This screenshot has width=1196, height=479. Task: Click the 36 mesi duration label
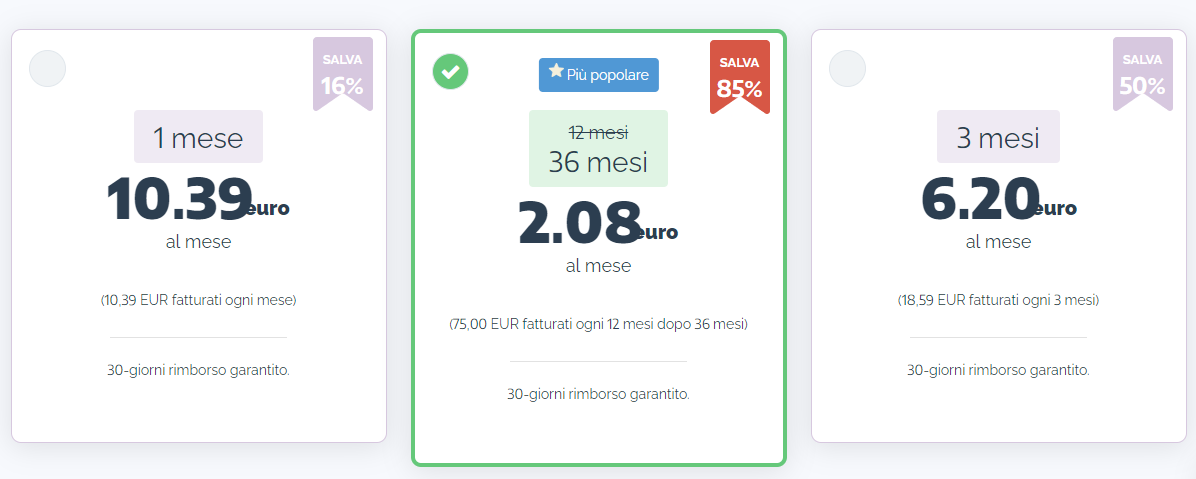(x=598, y=162)
